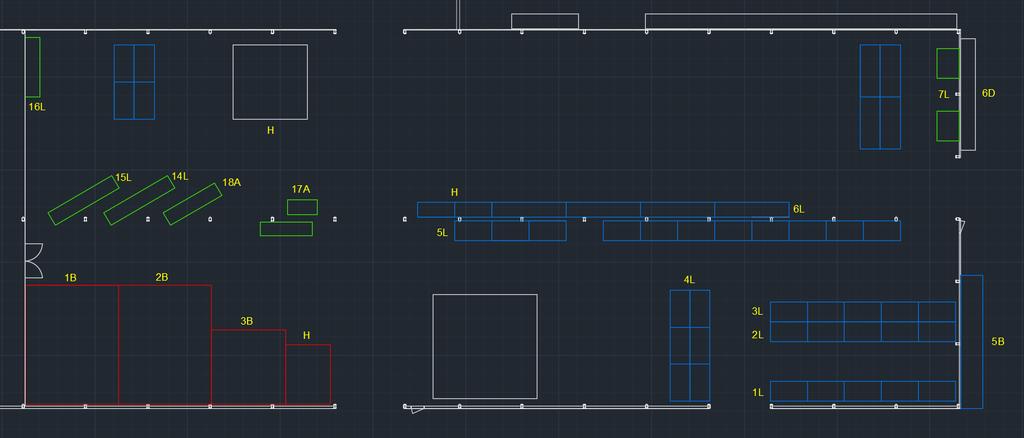The image size is (1024, 438).
Task: Select the H label beneath the white square
Action: click(270, 131)
